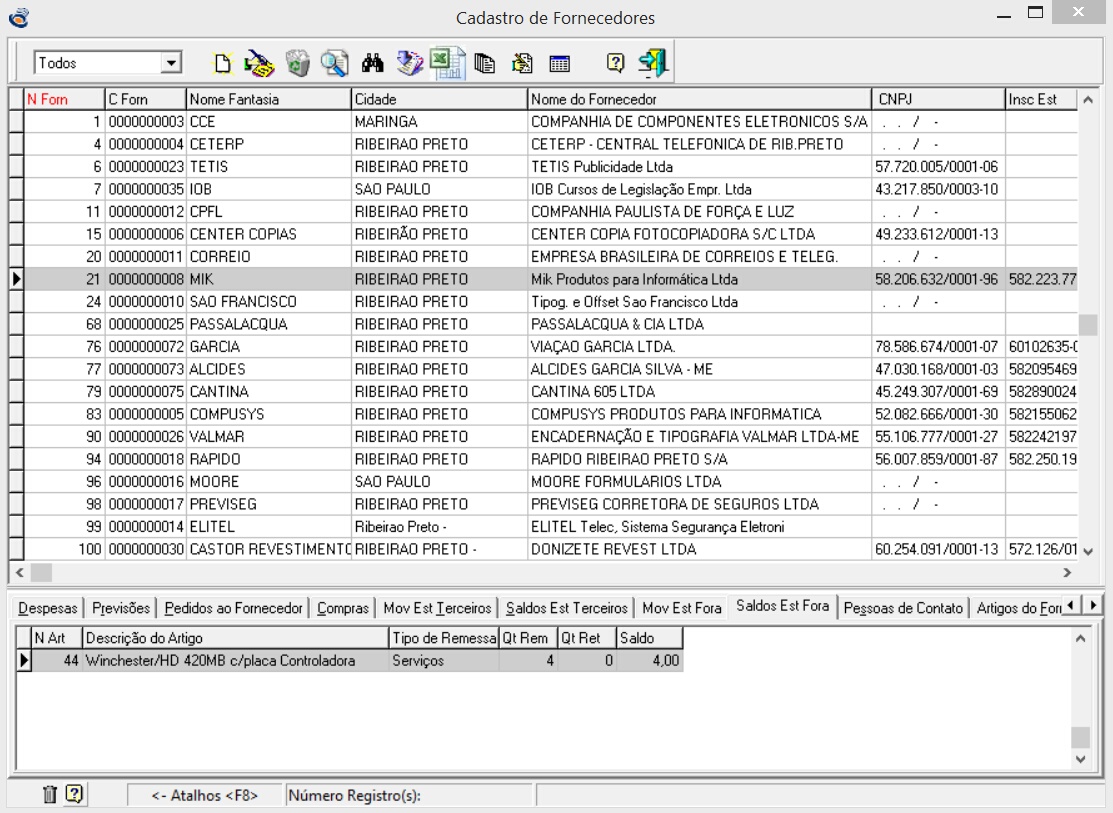Open the Pedidos ao Fornecedor tab
The image size is (1113, 813).
(x=234, y=609)
